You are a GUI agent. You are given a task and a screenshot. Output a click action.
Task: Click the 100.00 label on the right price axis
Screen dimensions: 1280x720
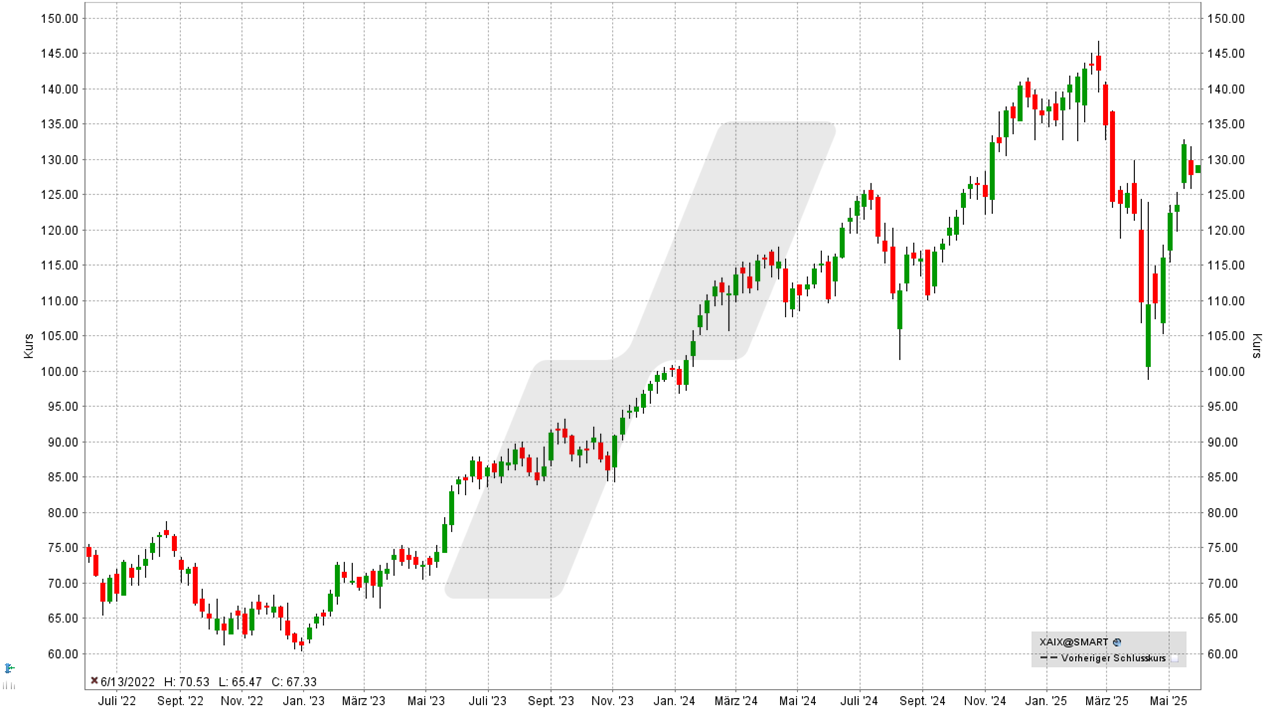pyautogui.click(x=1225, y=371)
